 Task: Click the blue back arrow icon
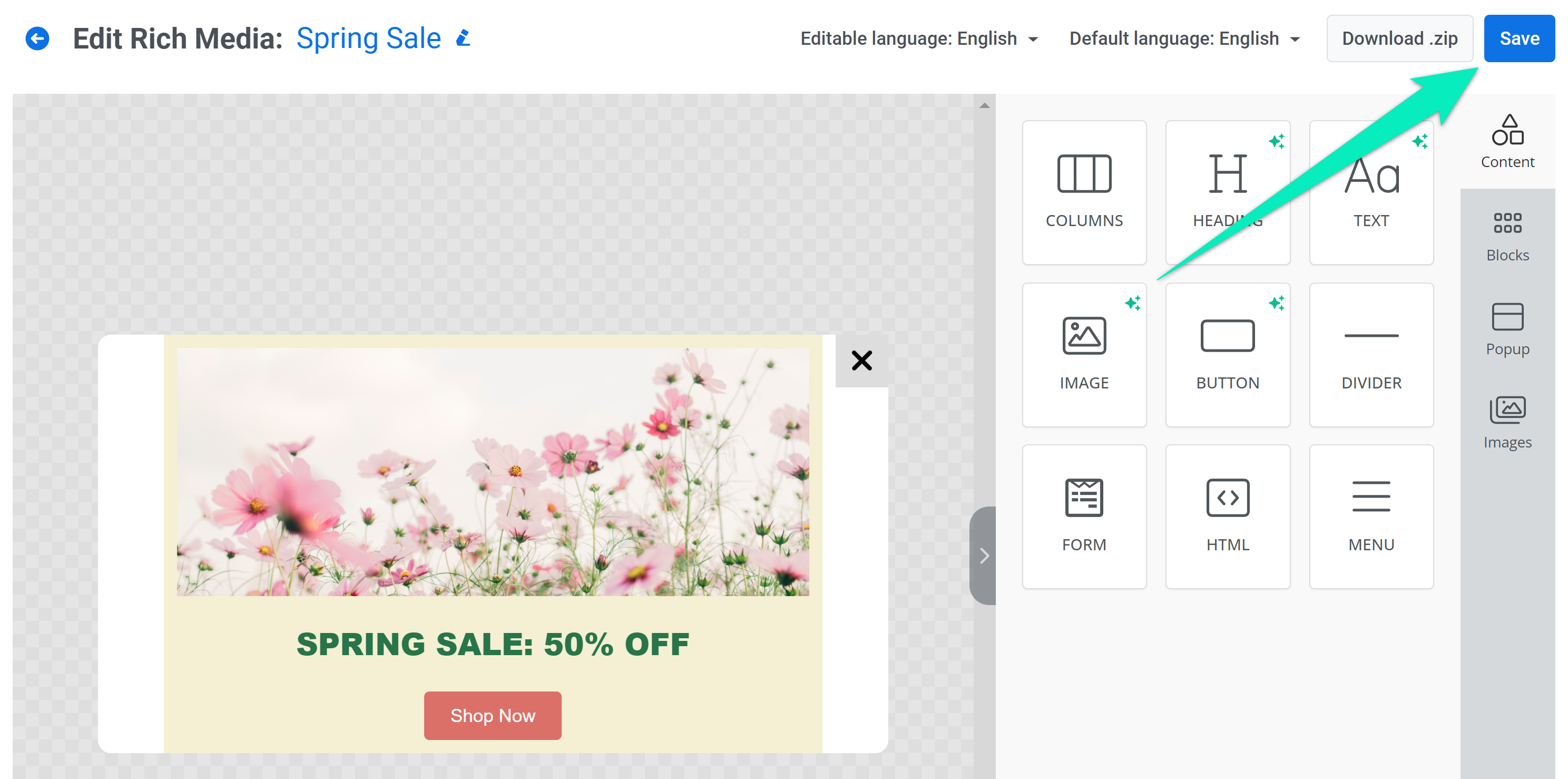[37, 38]
